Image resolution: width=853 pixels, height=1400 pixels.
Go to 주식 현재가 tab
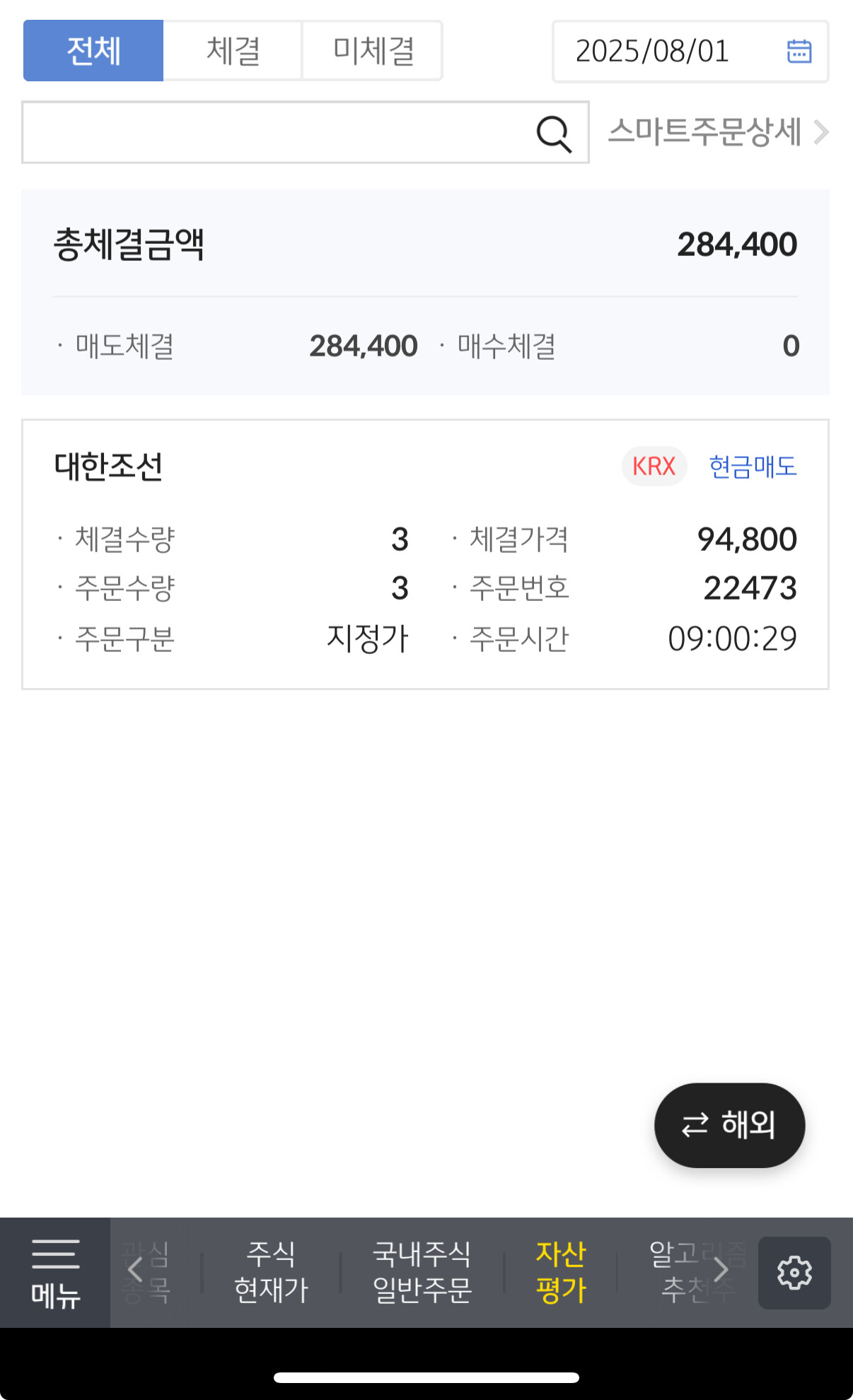pos(271,1273)
